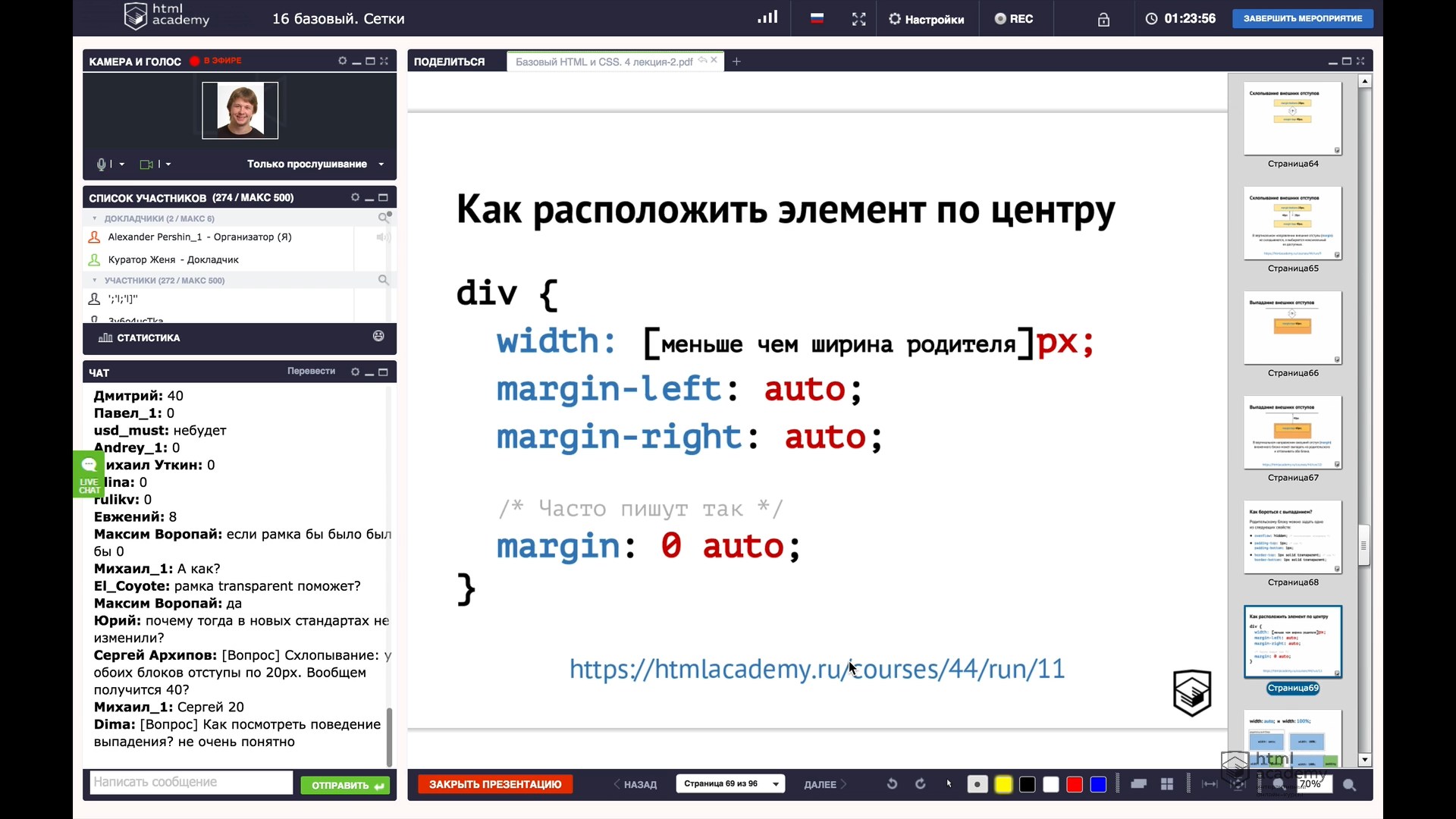Rotate slide counterclockwise with undo arrow icon

click(892, 784)
